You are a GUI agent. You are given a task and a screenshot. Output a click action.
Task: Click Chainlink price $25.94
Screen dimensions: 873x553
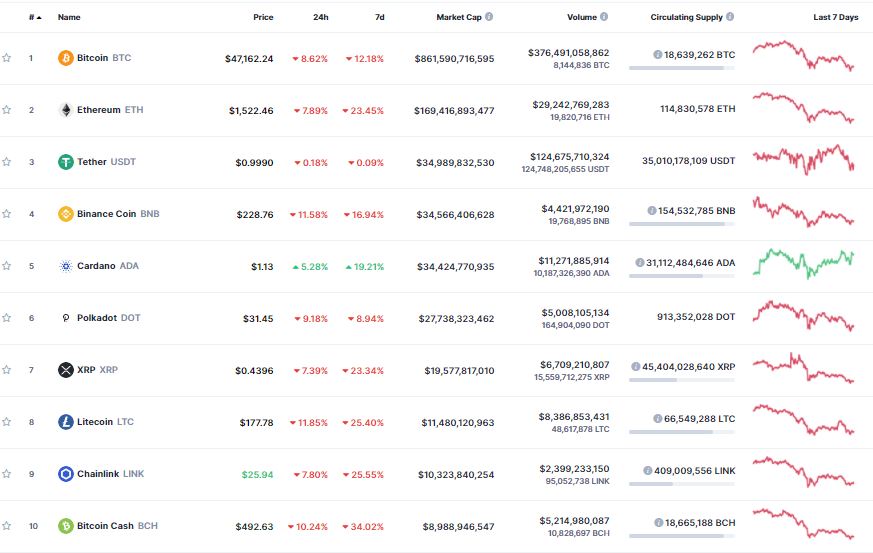[x=257, y=475]
